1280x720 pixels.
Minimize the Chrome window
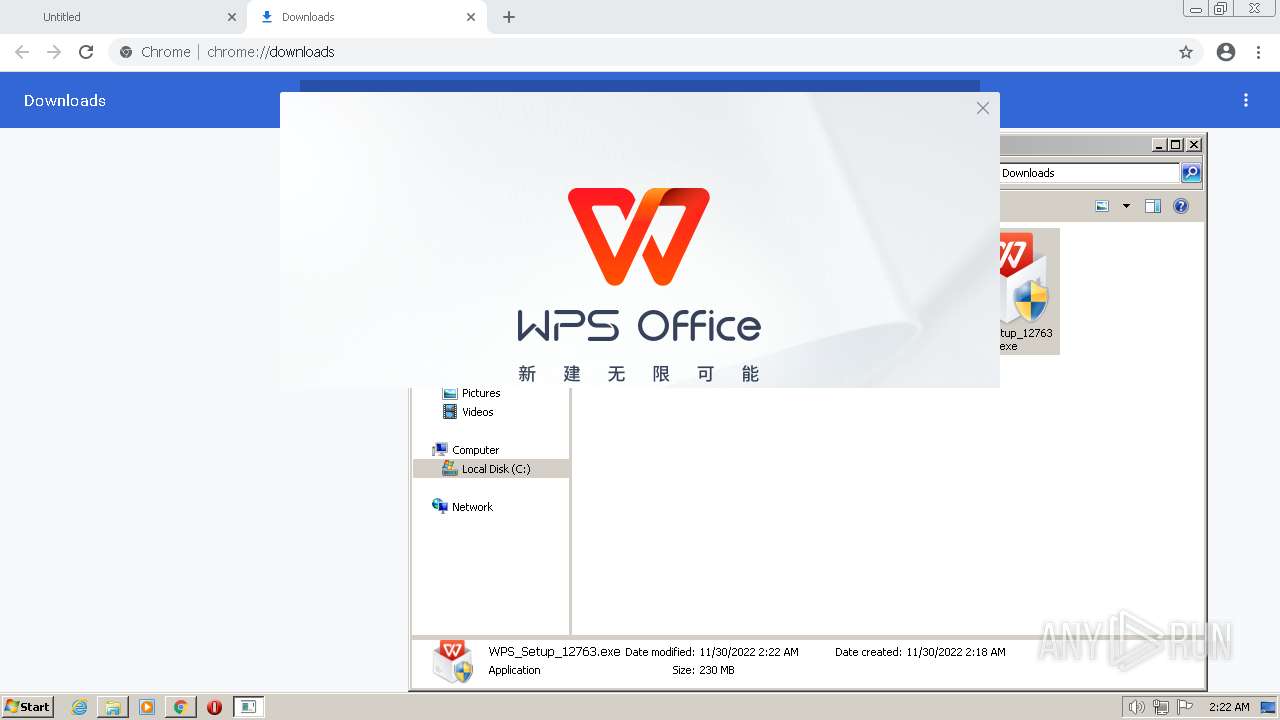[x=1196, y=9]
